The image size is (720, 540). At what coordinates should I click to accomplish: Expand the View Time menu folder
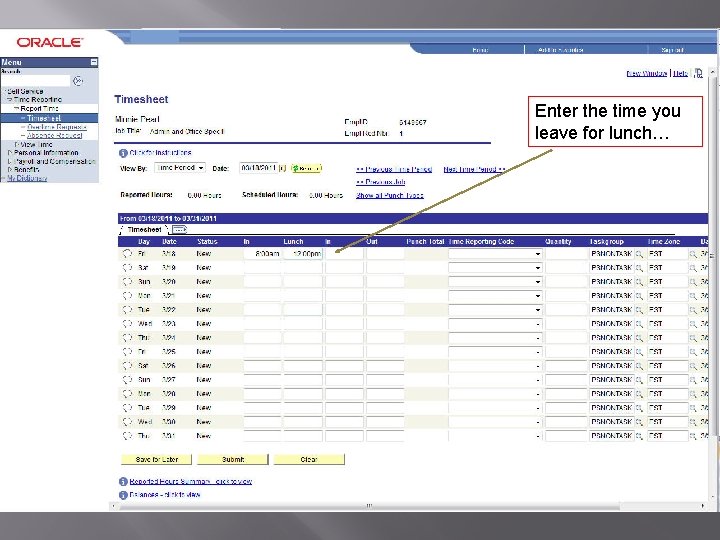17,145
